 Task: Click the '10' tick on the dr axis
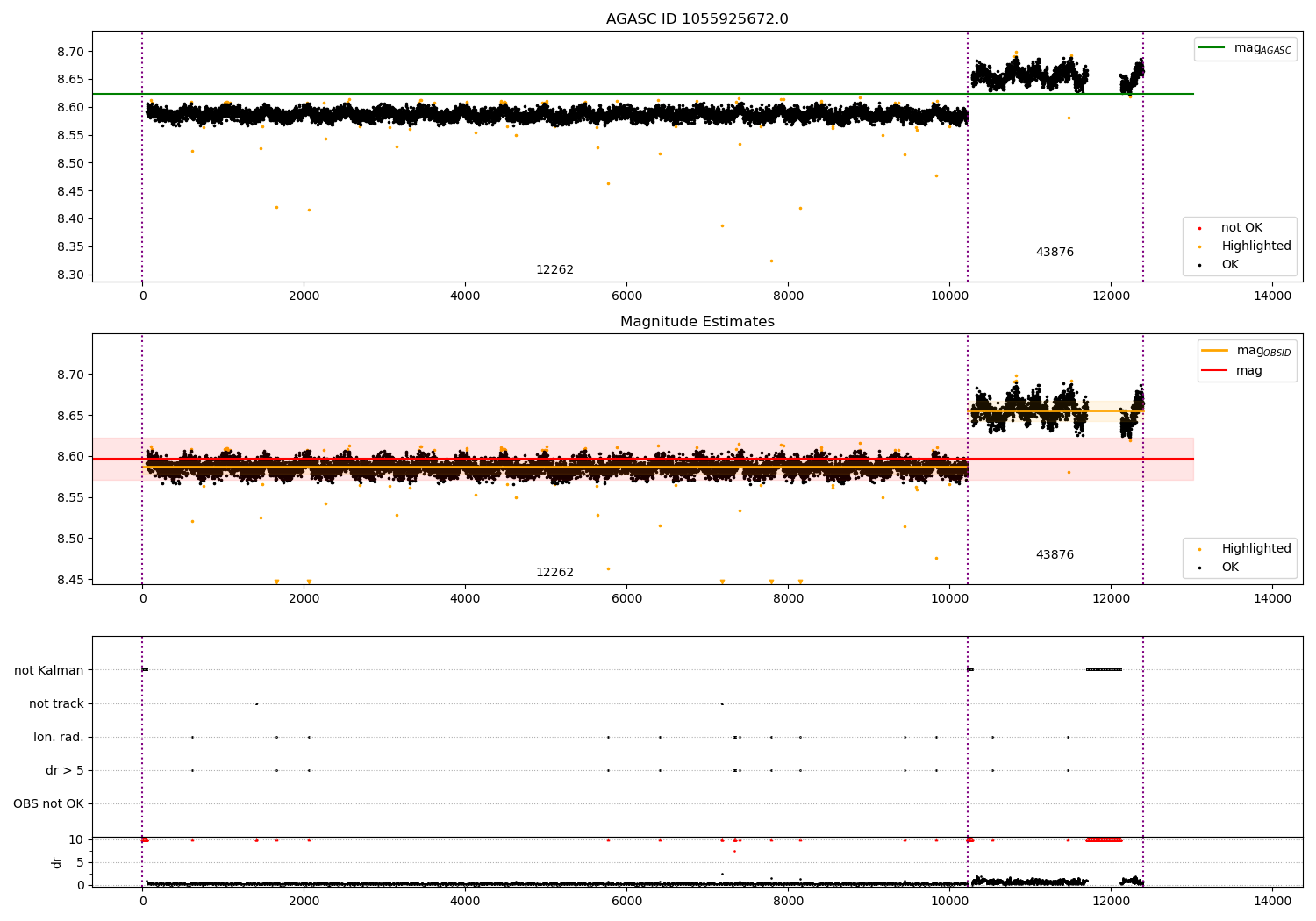[76, 840]
